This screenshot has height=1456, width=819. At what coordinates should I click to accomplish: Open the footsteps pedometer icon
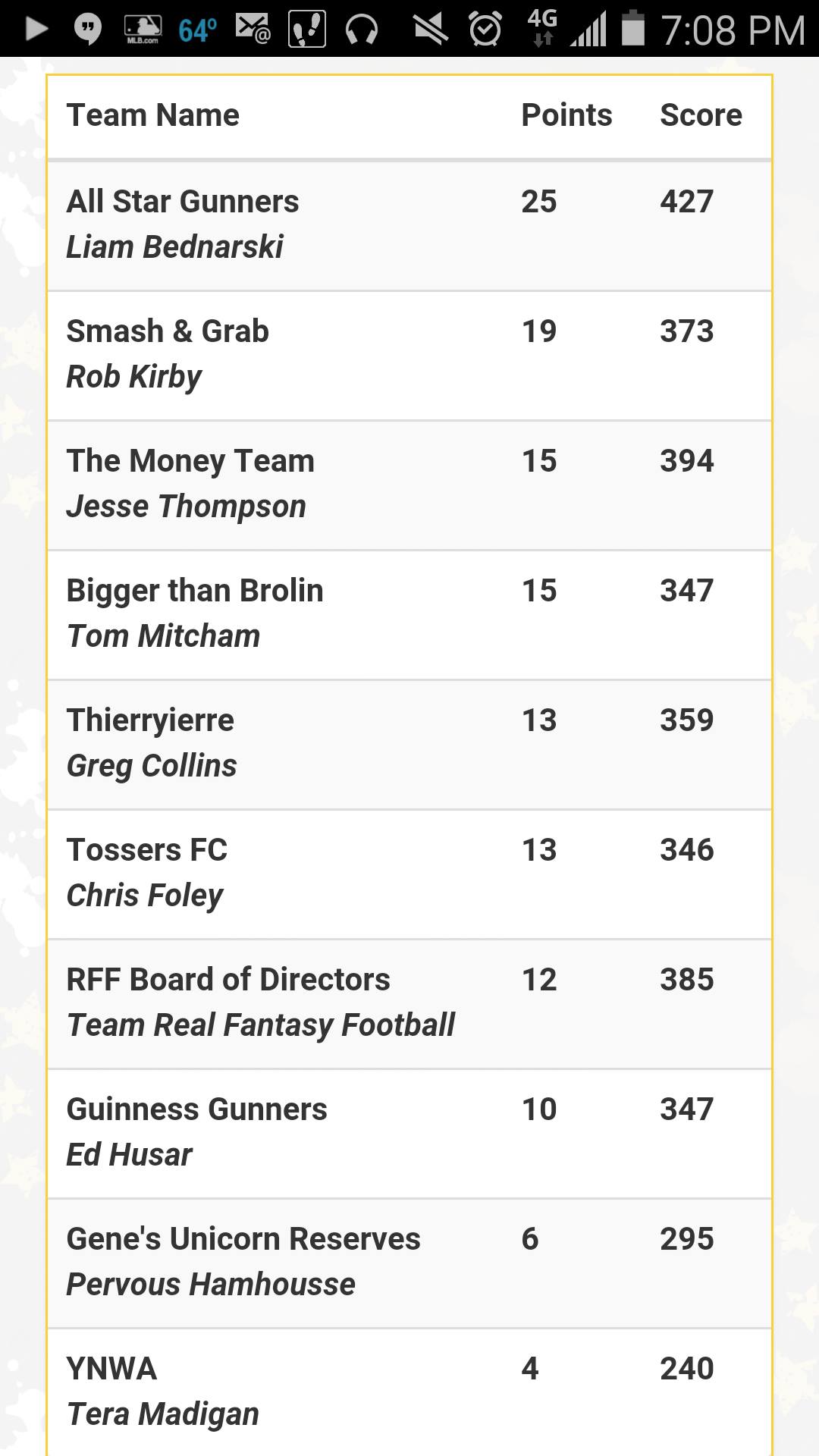[307, 29]
